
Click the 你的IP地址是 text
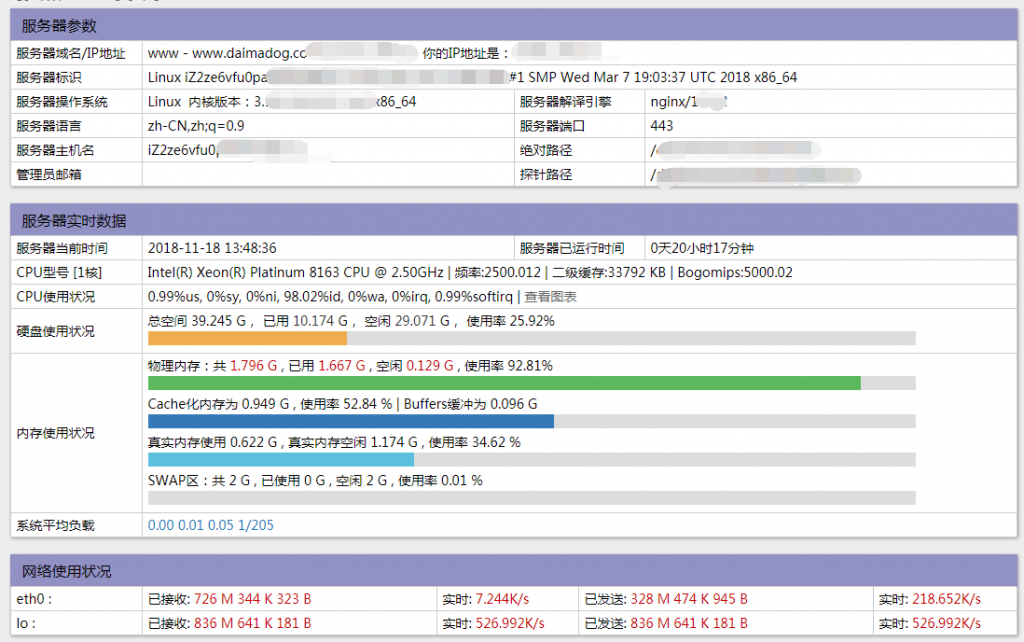(x=465, y=54)
